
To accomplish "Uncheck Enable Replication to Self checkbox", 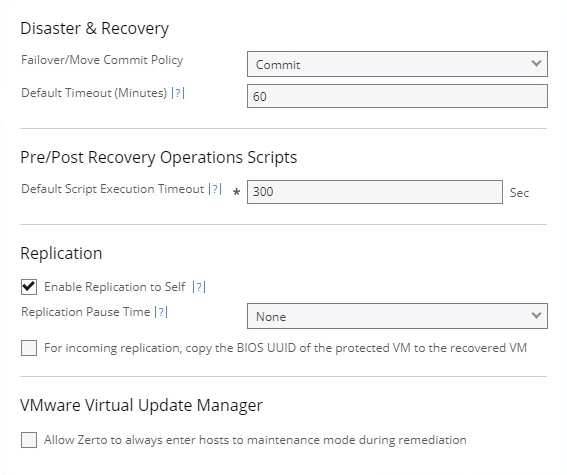I will pos(29,287).
